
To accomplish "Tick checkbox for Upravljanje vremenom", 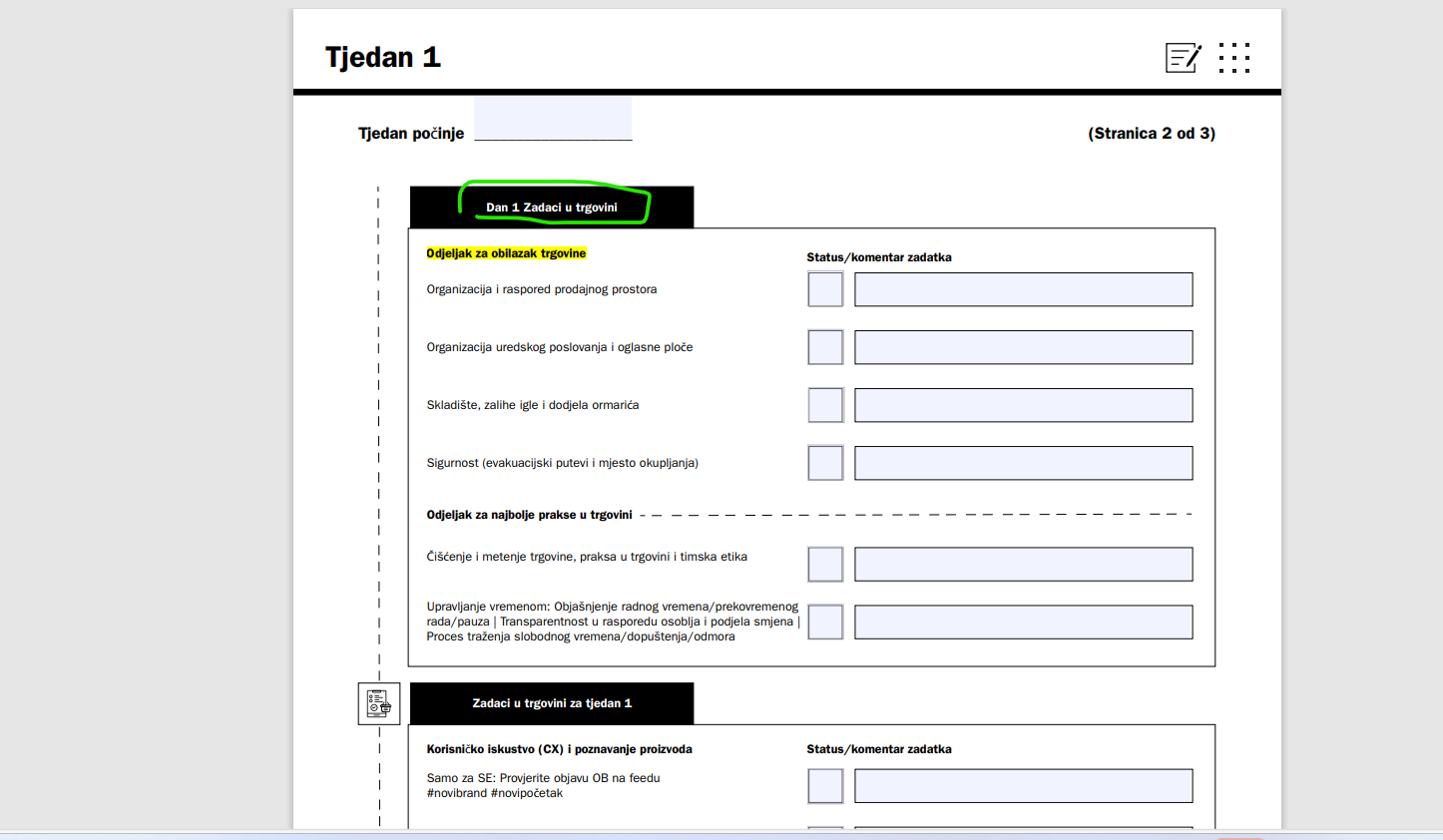I will coord(825,622).
